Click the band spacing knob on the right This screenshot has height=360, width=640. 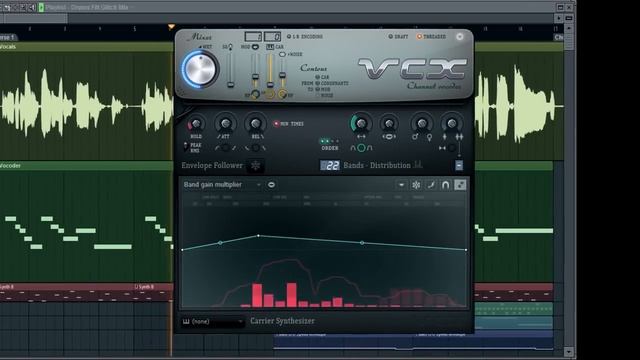pos(452,123)
